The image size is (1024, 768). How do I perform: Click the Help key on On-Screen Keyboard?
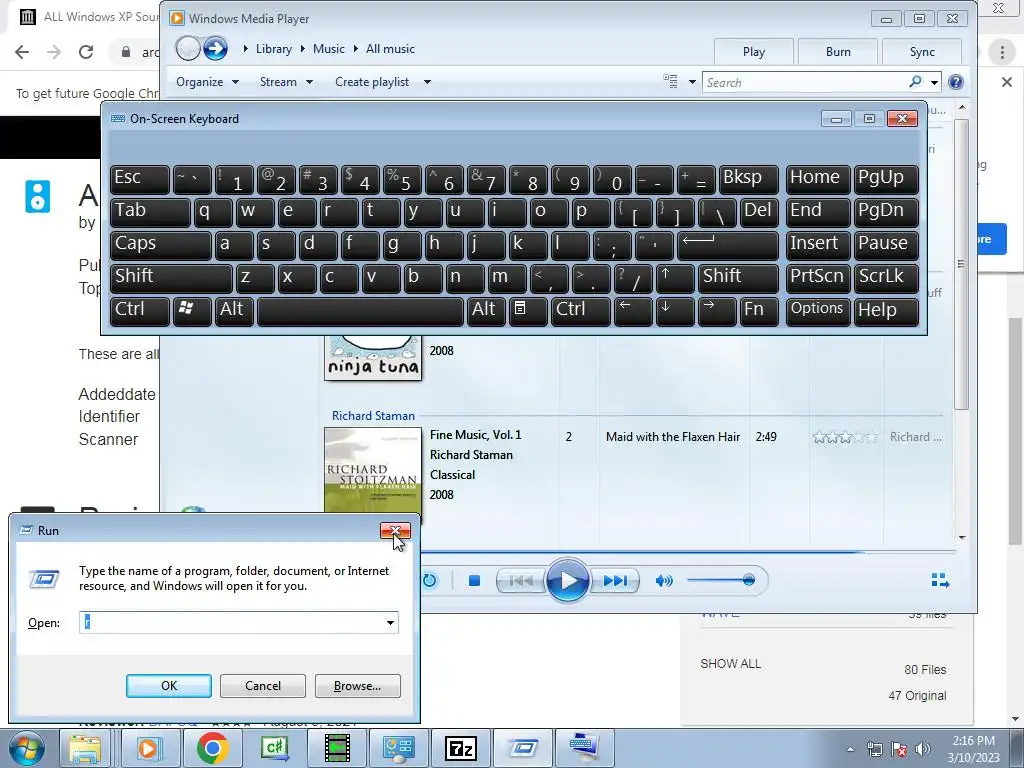tap(886, 311)
